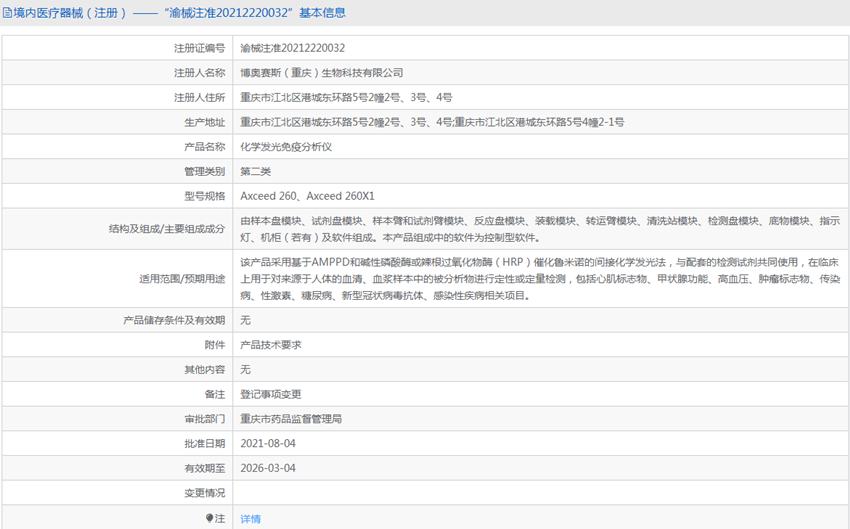Click the 变更情况 label
This screenshot has height=529, width=850.
204,493
